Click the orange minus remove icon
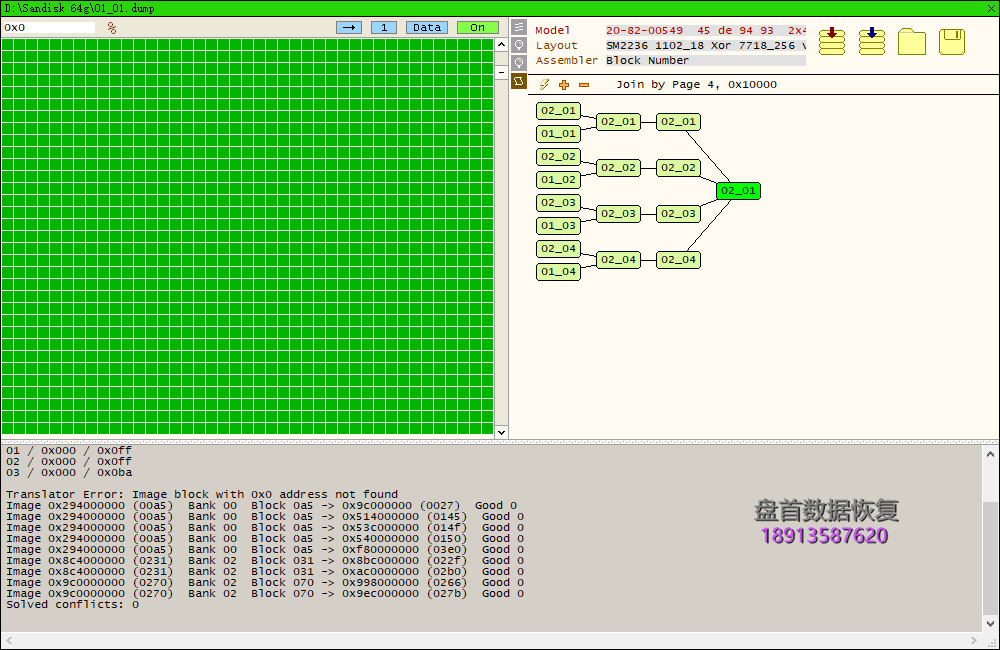This screenshot has height=650, width=1000. click(x=584, y=85)
